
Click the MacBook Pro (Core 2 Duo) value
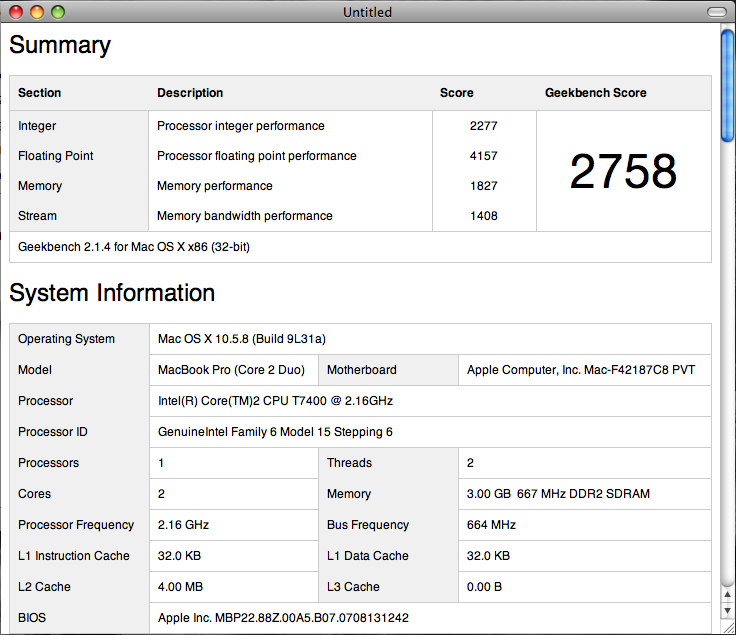(231, 370)
